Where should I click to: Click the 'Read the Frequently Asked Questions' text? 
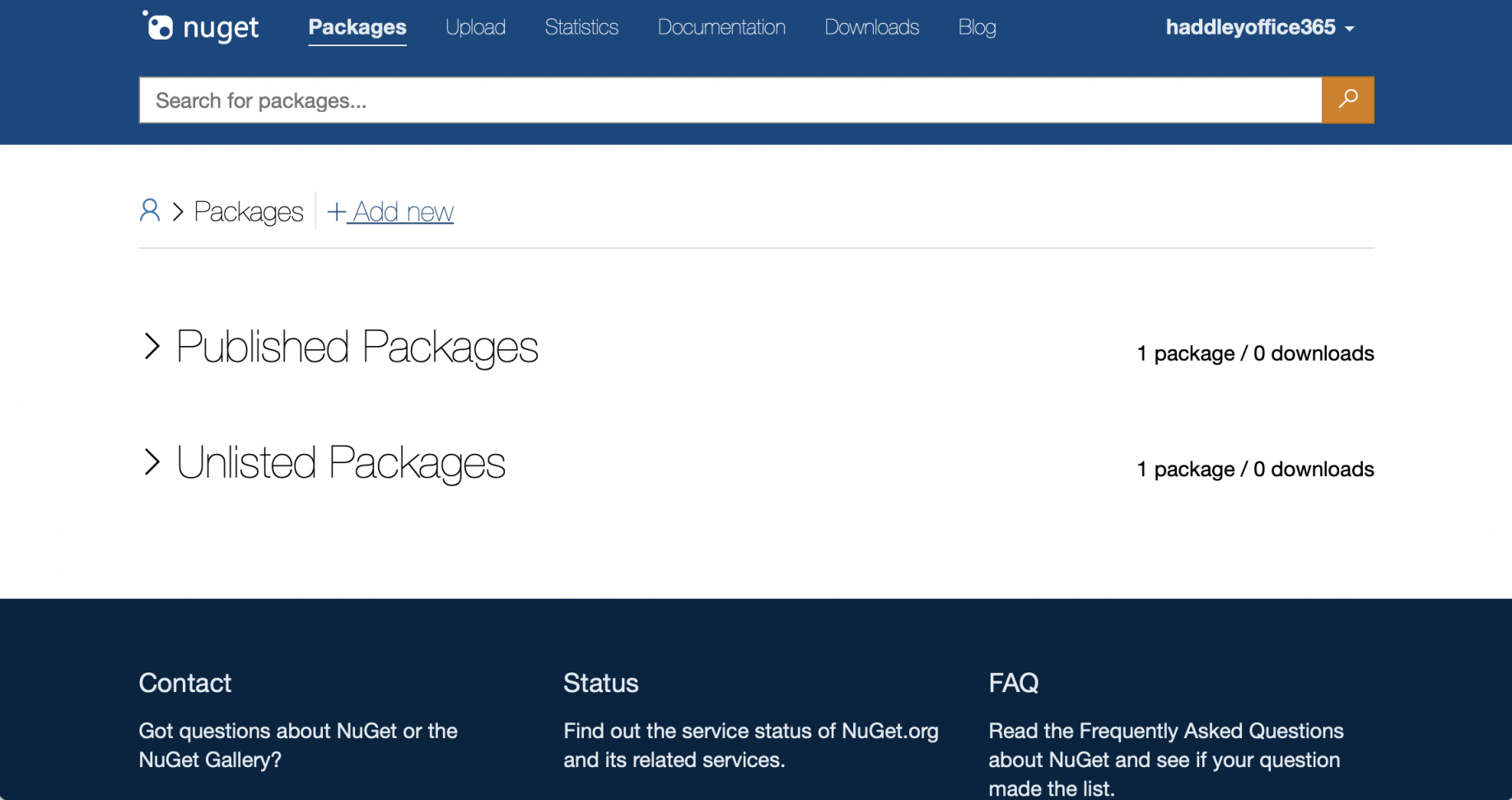click(x=1166, y=759)
